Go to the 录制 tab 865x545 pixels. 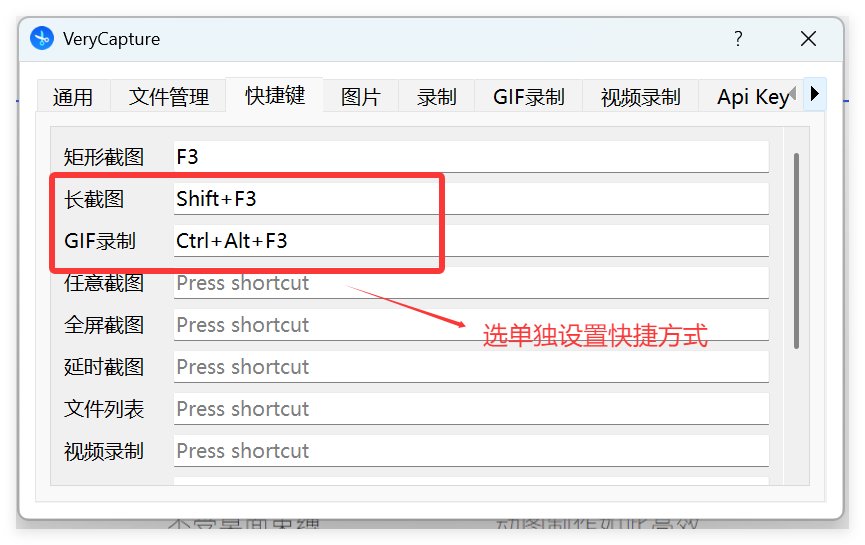coord(437,97)
